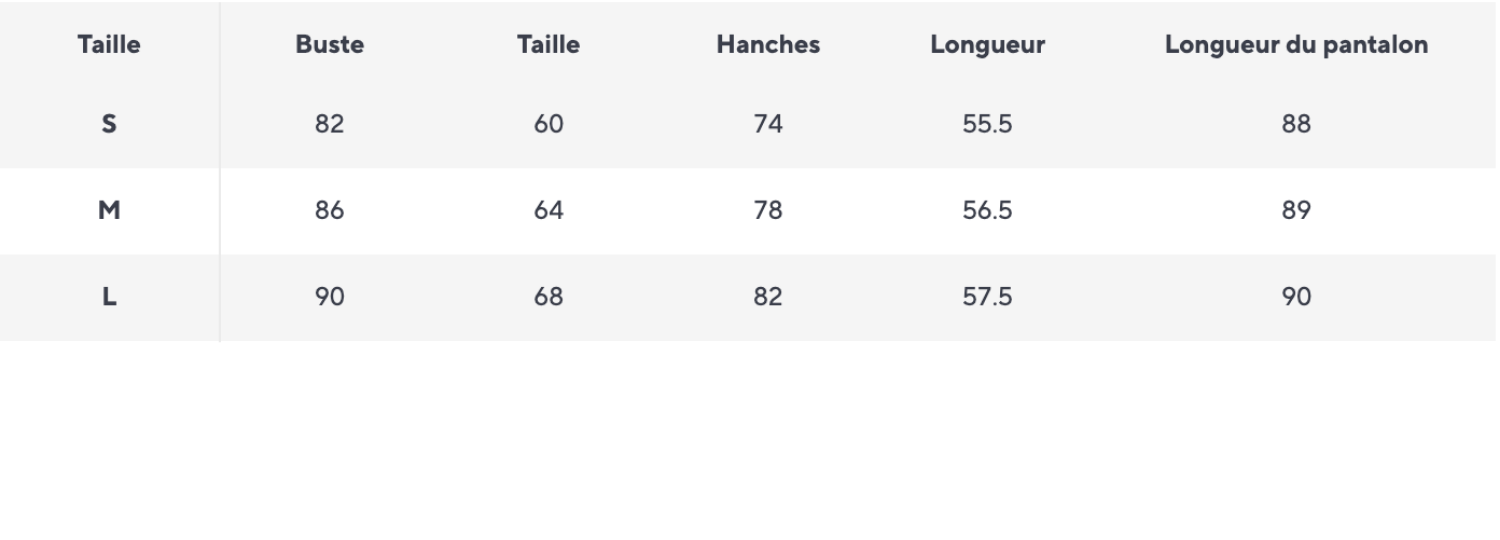Select Longueur value 56.5
1500x540 pixels.
[x=987, y=211]
